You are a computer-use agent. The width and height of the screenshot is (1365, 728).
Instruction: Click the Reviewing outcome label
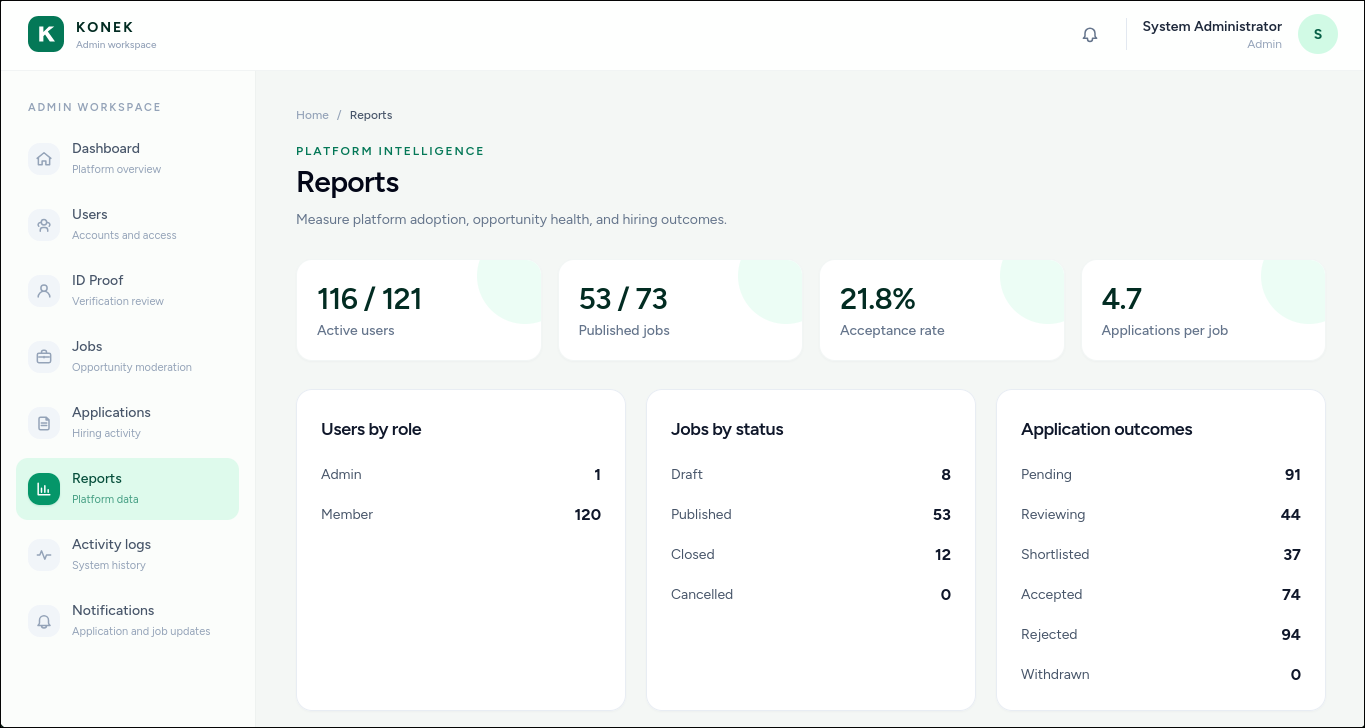[1053, 514]
